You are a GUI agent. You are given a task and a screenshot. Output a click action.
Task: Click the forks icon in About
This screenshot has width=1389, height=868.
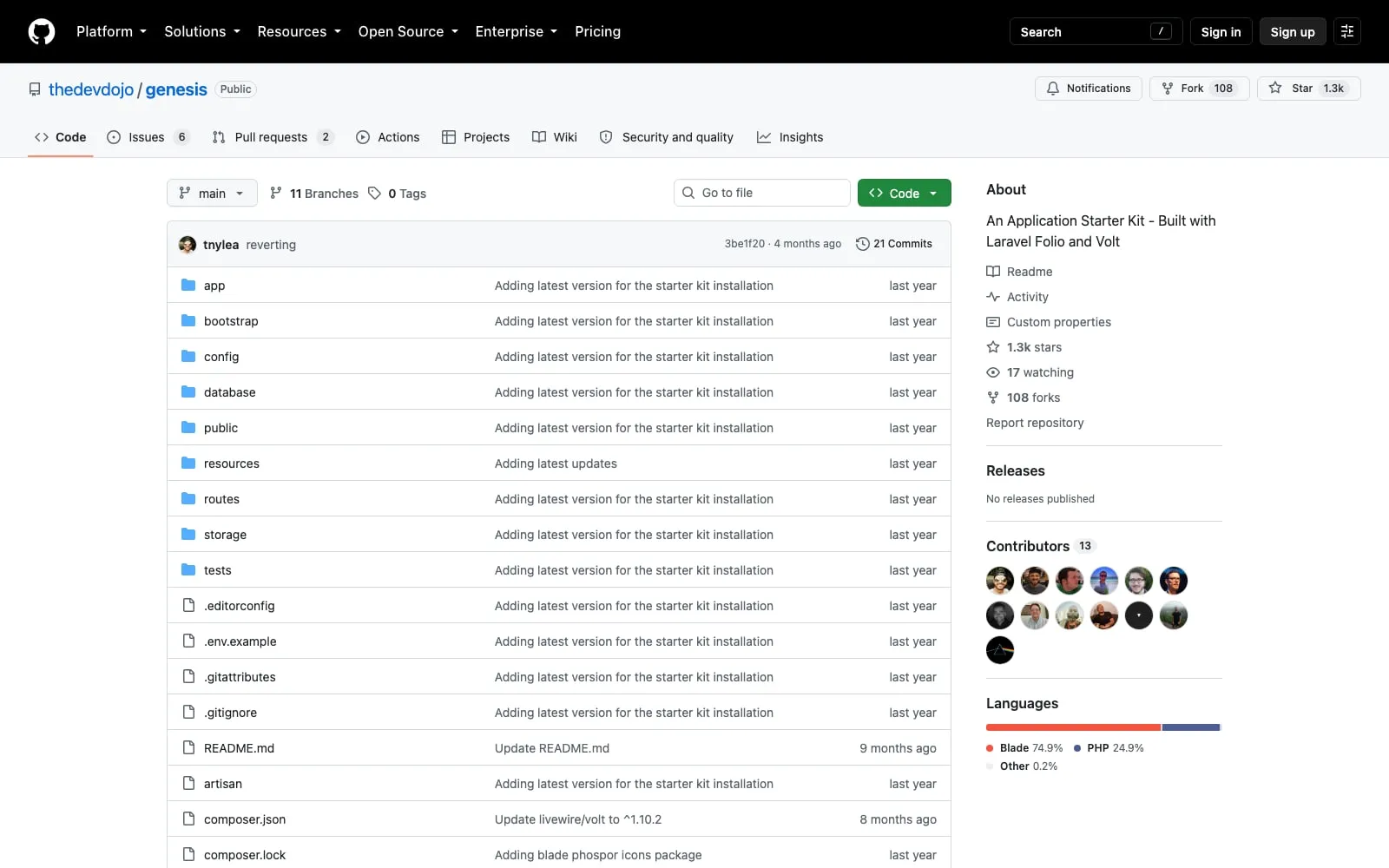point(993,398)
